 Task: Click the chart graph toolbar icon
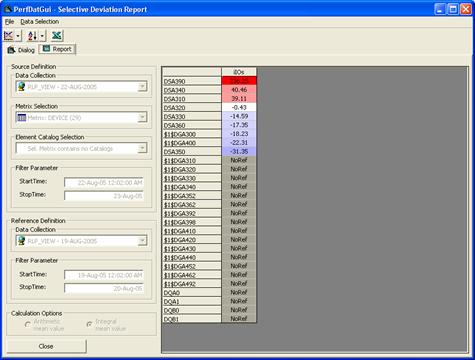[x=8, y=35]
